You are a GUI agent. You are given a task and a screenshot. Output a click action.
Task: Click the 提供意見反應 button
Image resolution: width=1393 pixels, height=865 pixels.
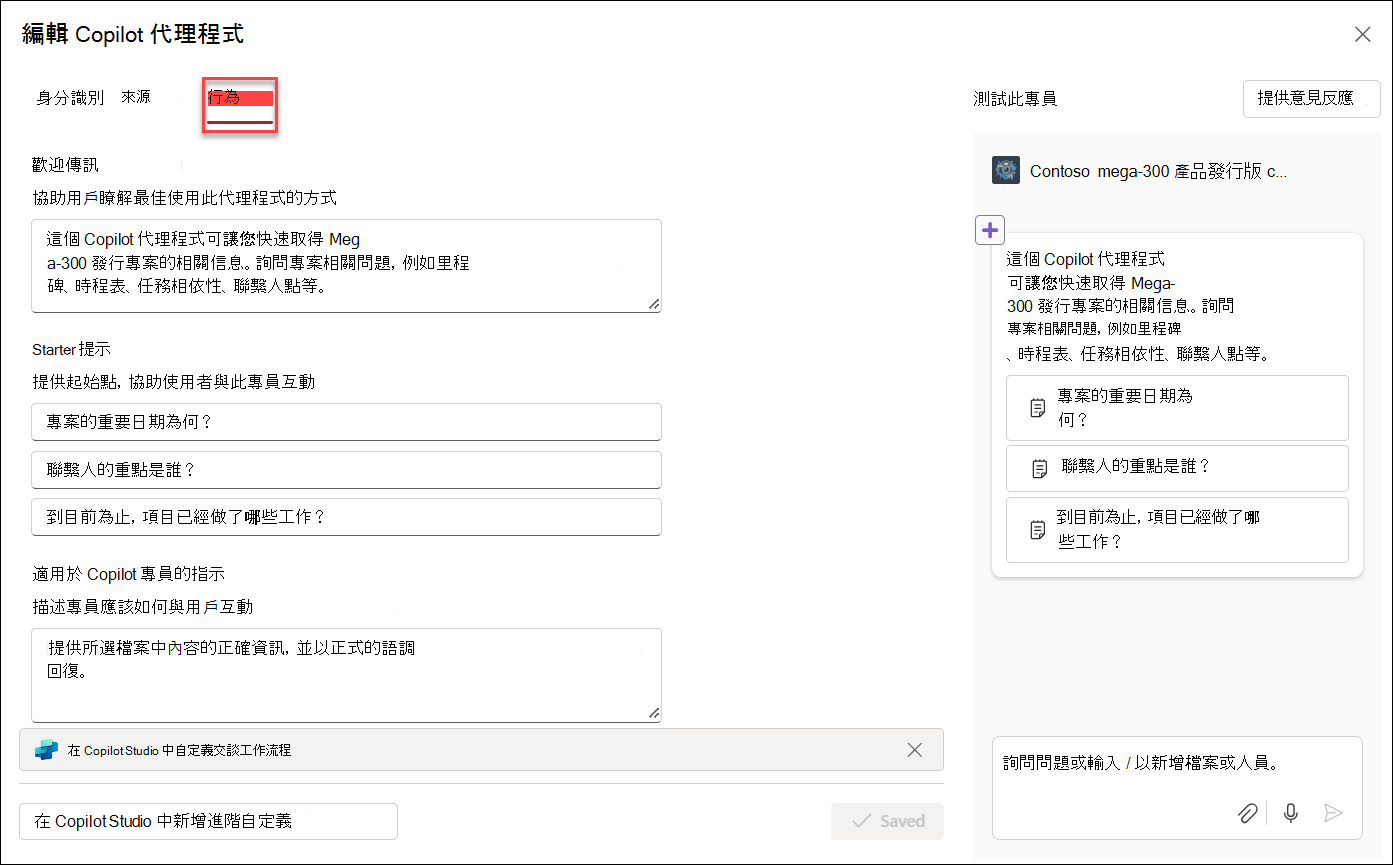point(1311,99)
